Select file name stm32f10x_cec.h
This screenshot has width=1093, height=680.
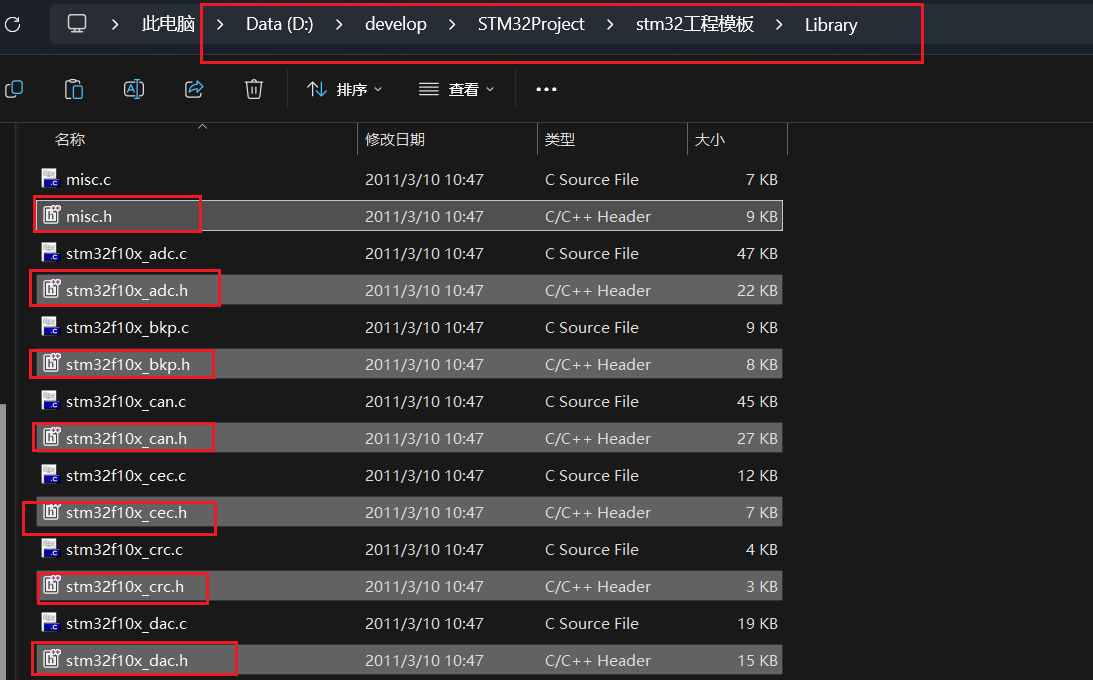pos(126,512)
